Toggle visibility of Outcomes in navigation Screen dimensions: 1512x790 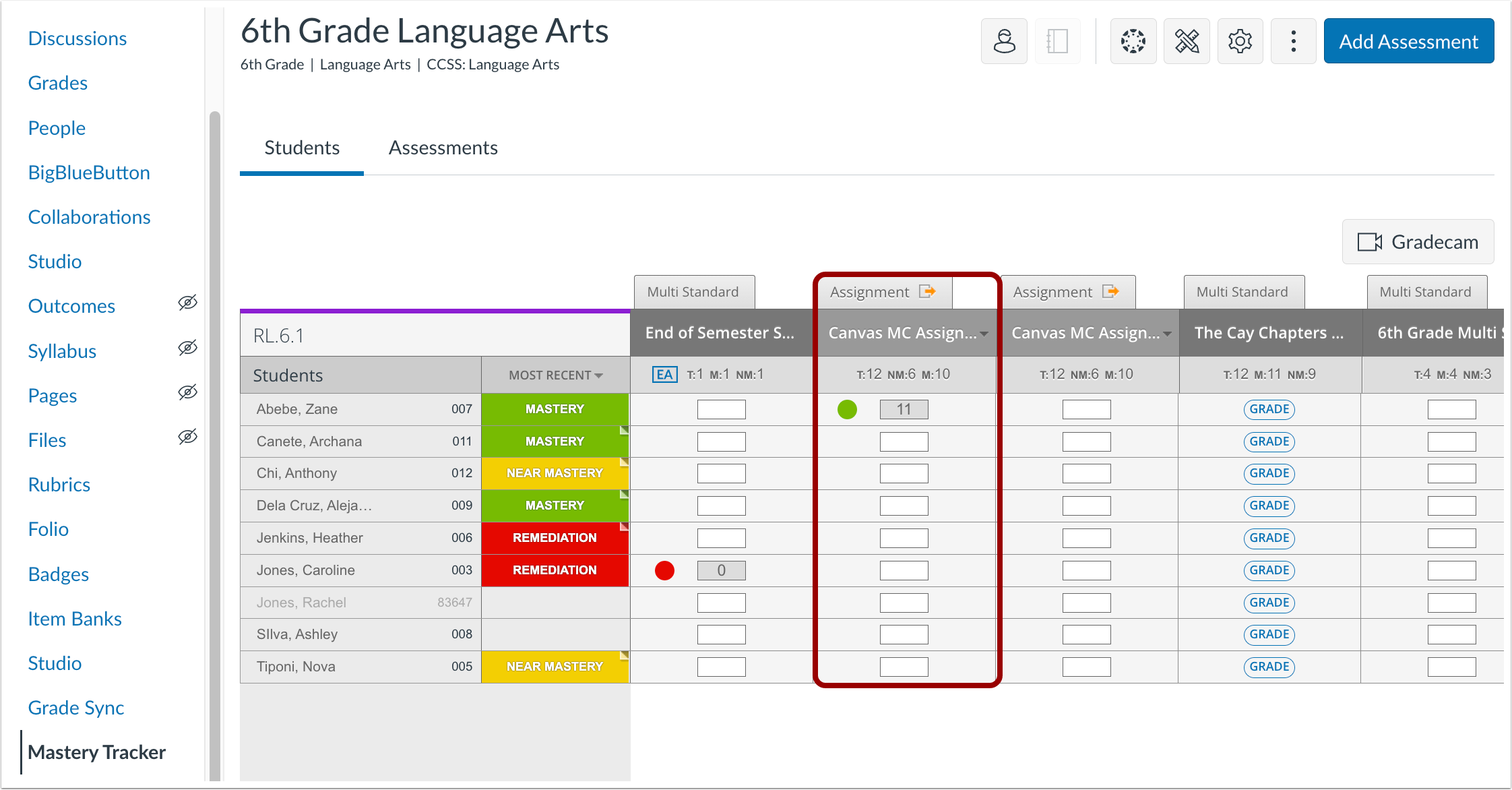point(187,303)
